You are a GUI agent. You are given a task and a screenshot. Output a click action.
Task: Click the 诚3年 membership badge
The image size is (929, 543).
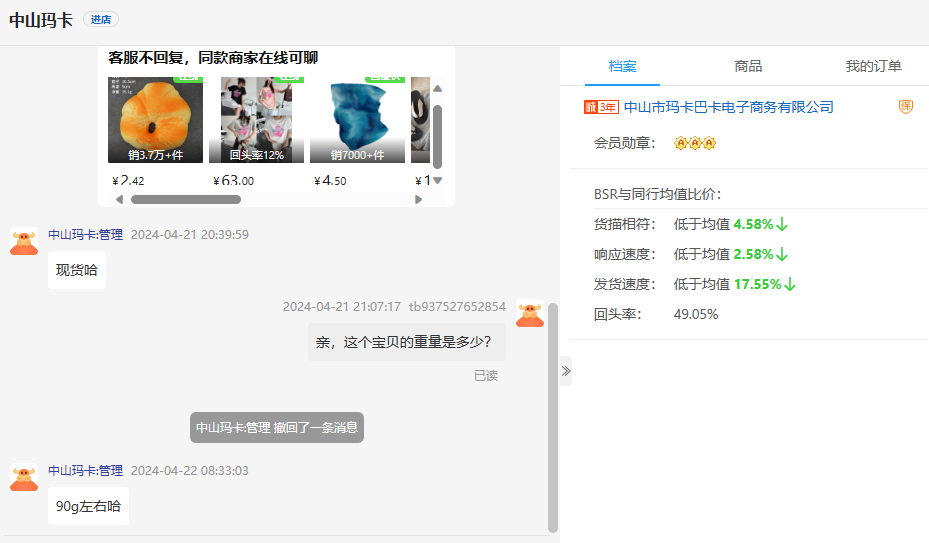601,107
